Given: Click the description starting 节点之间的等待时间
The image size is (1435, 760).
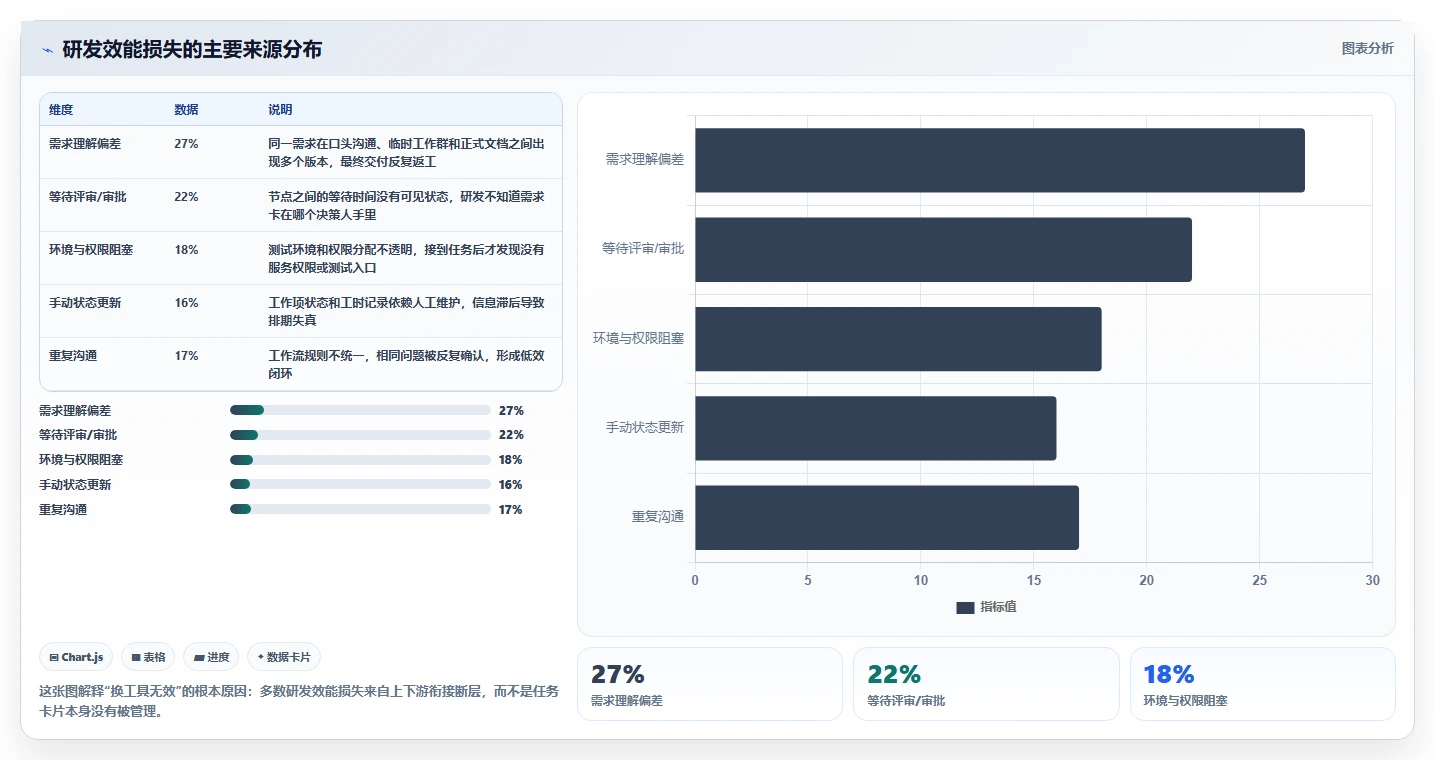Looking at the screenshot, I should pos(407,206).
